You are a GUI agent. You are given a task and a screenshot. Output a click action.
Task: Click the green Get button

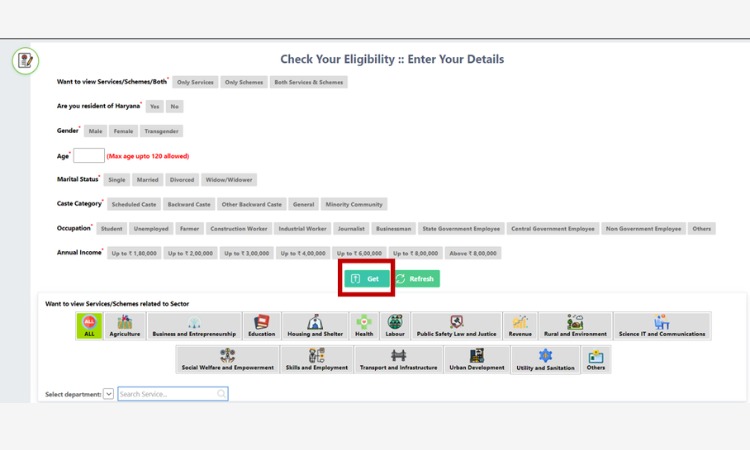(x=367, y=279)
